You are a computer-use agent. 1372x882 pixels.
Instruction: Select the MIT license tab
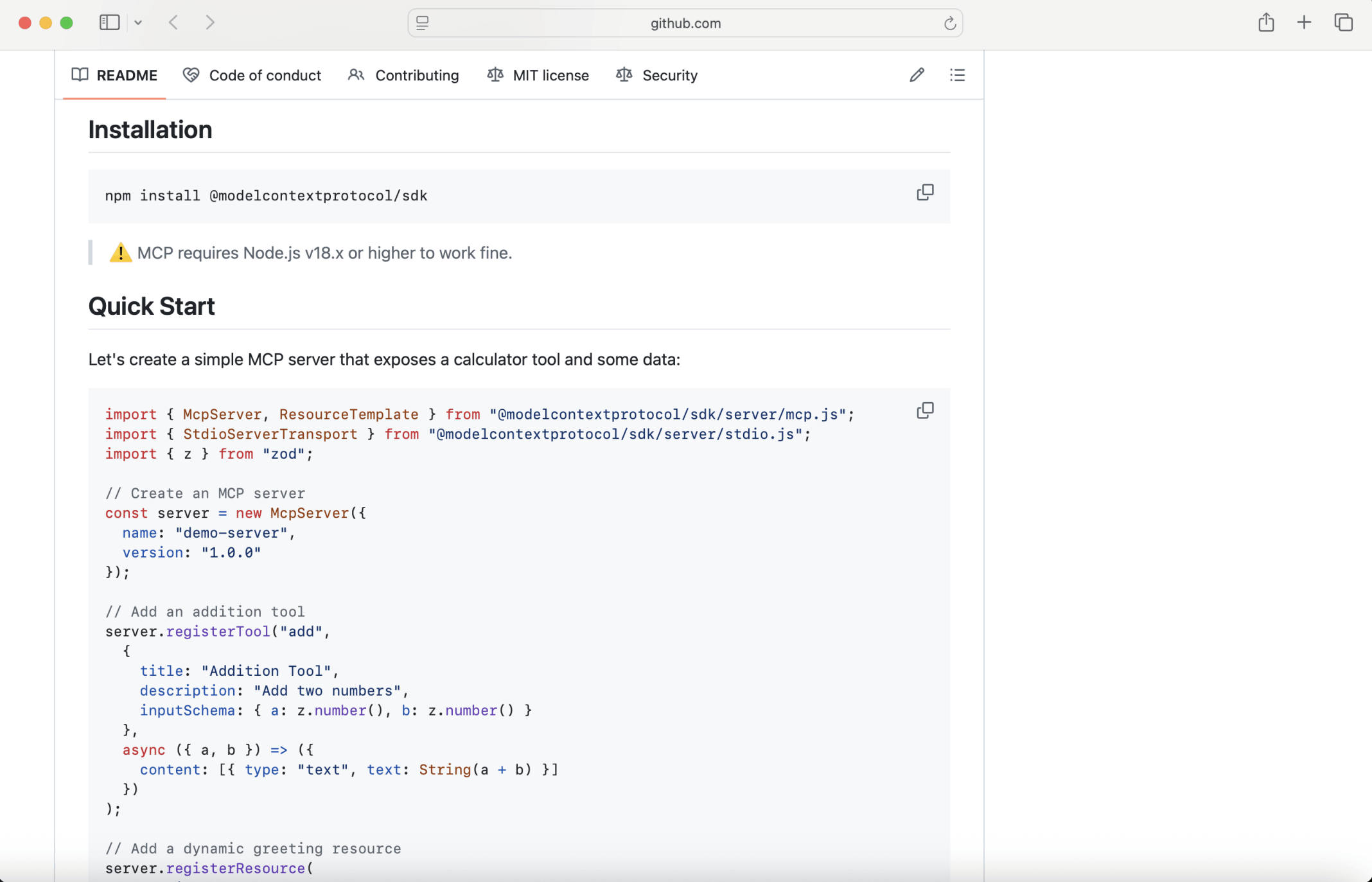(x=538, y=75)
